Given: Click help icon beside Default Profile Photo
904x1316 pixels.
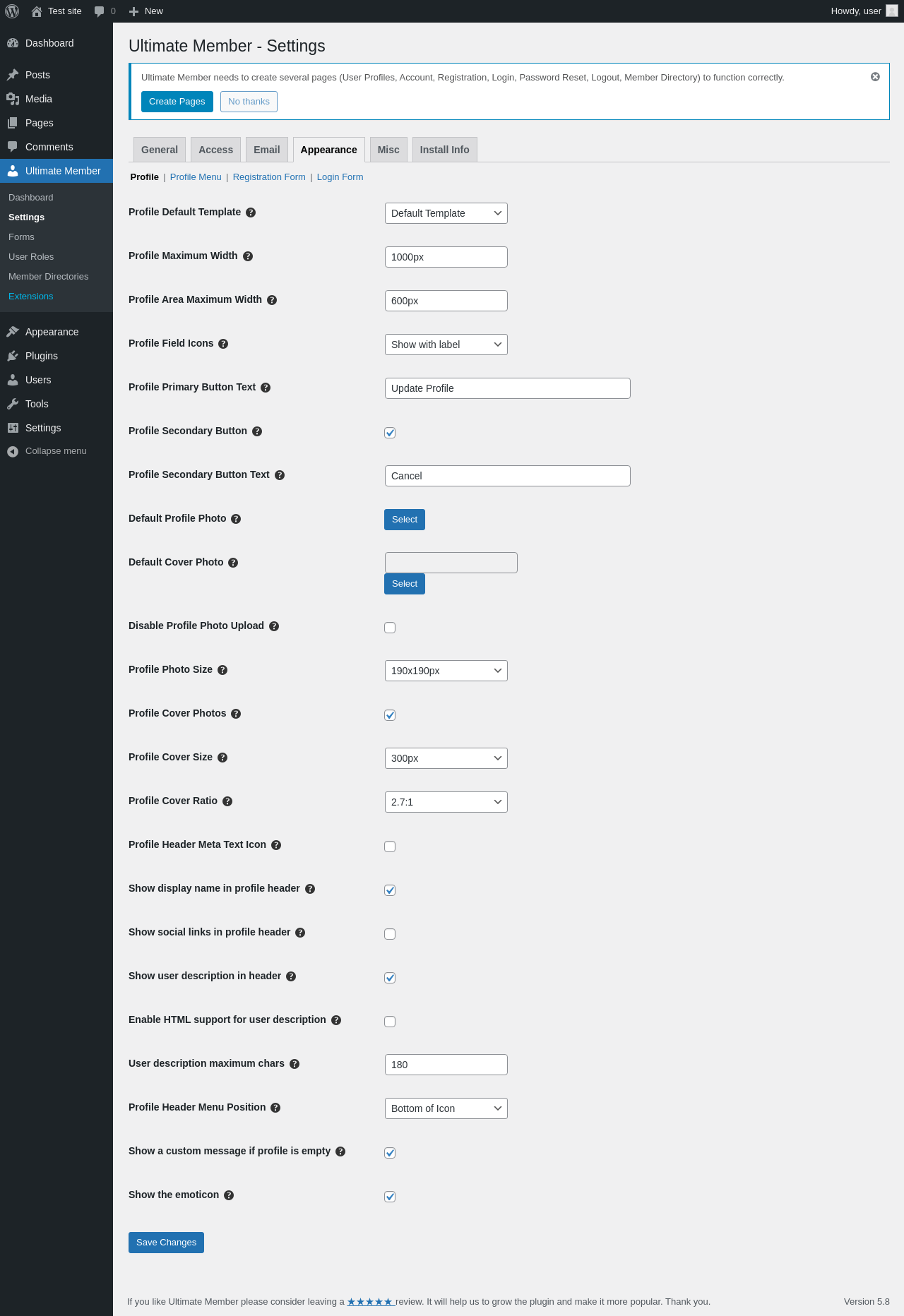Looking at the screenshot, I should coord(236,519).
